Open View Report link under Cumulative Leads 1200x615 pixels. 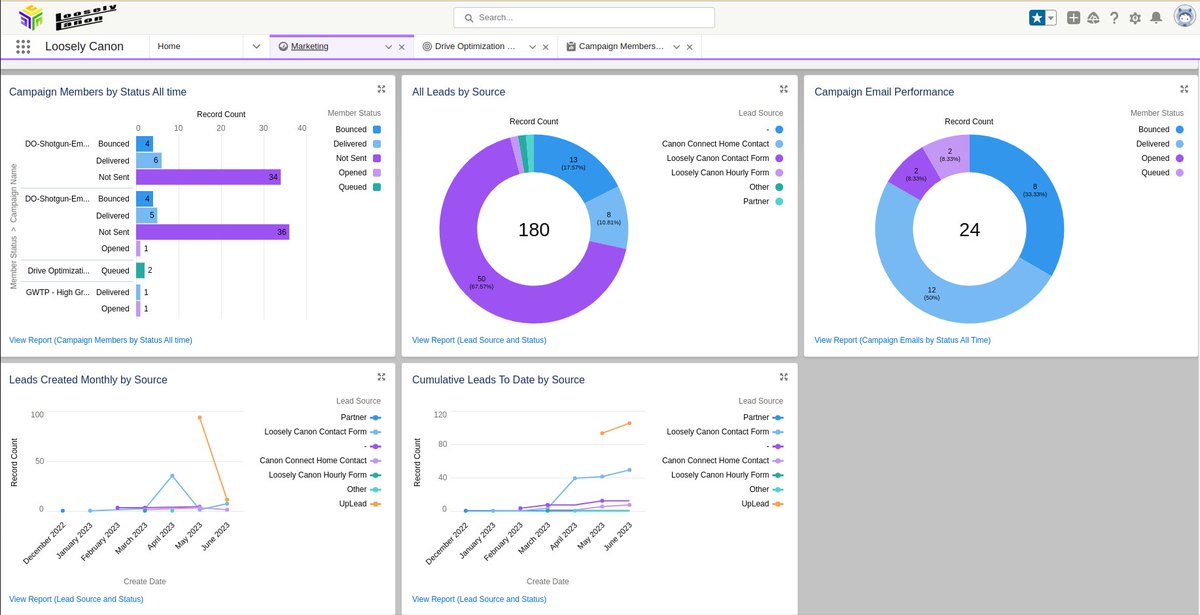479,599
